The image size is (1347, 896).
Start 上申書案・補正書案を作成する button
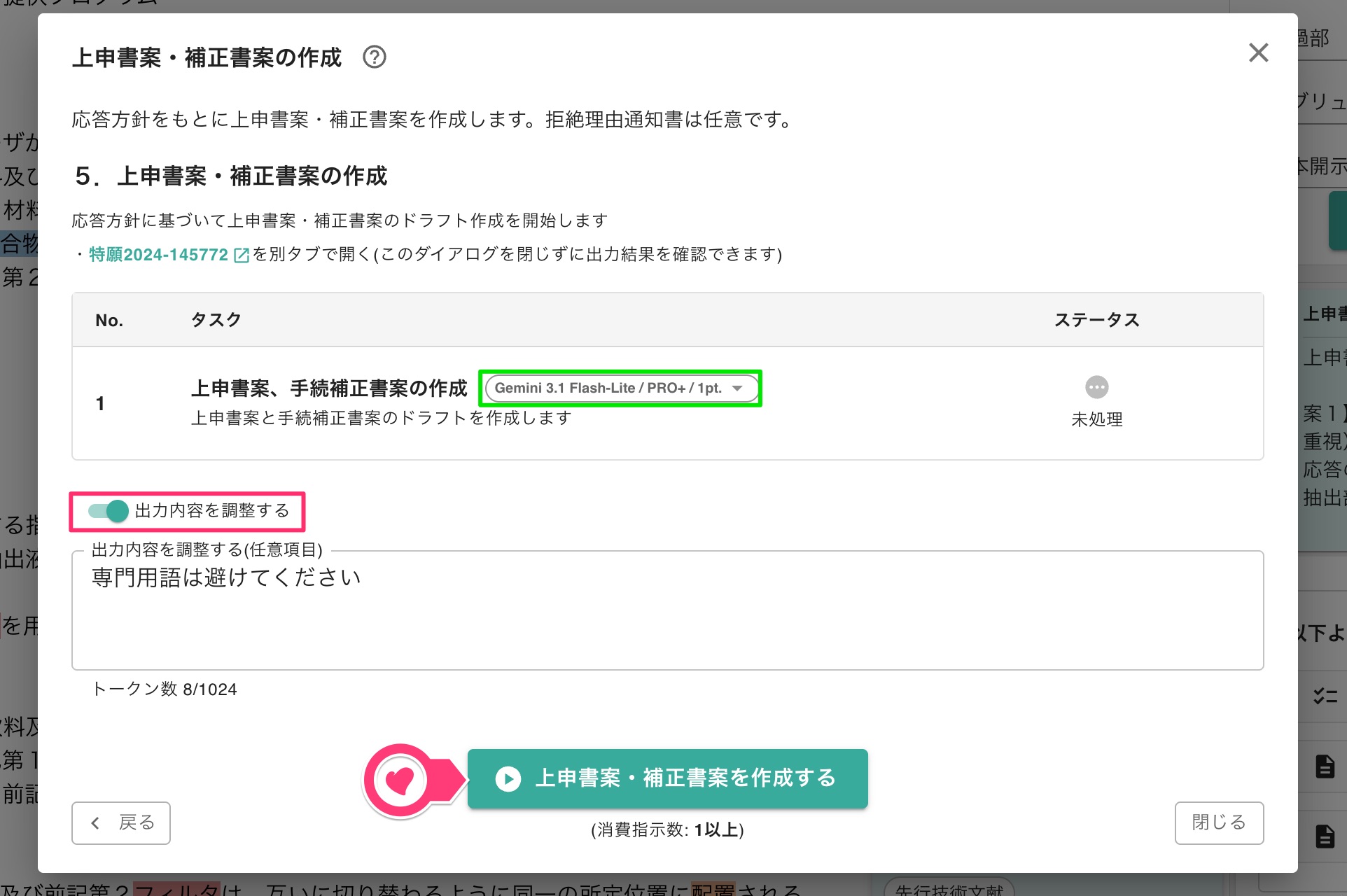(667, 778)
